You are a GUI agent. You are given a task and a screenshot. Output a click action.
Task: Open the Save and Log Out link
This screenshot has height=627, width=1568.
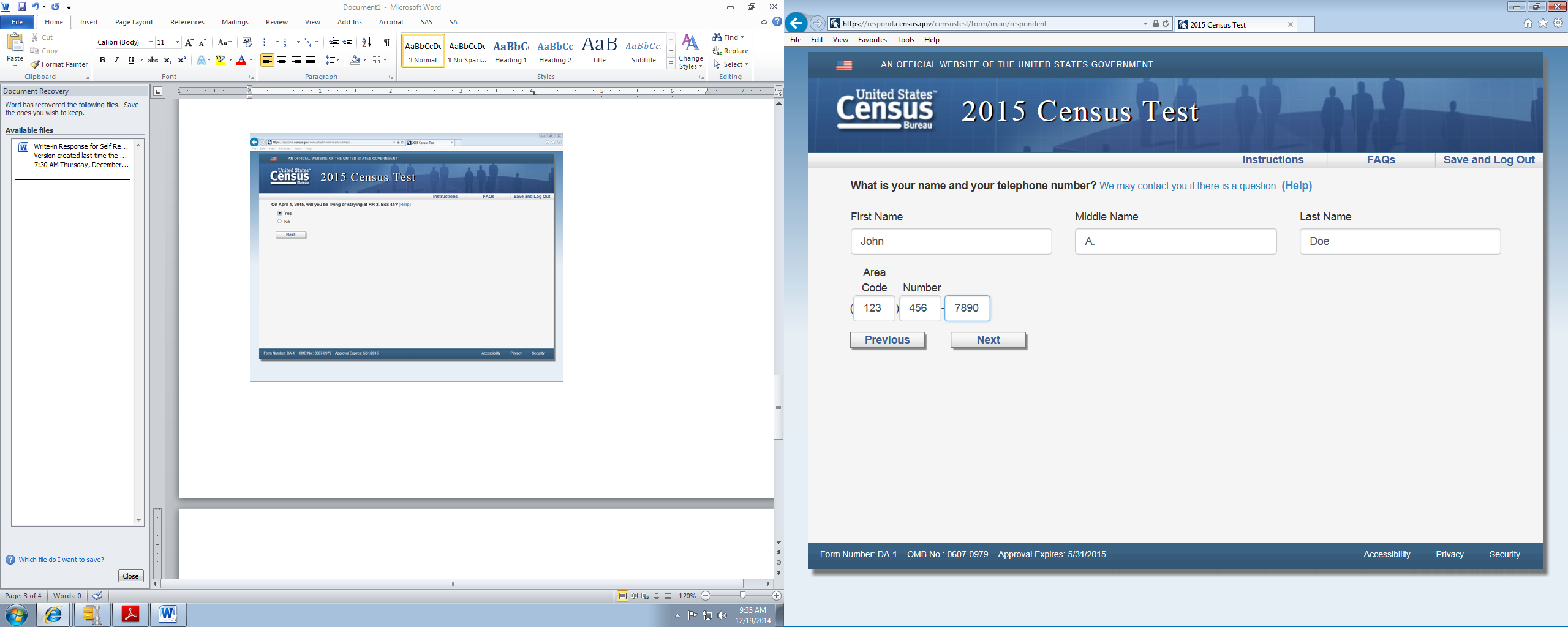point(1489,160)
